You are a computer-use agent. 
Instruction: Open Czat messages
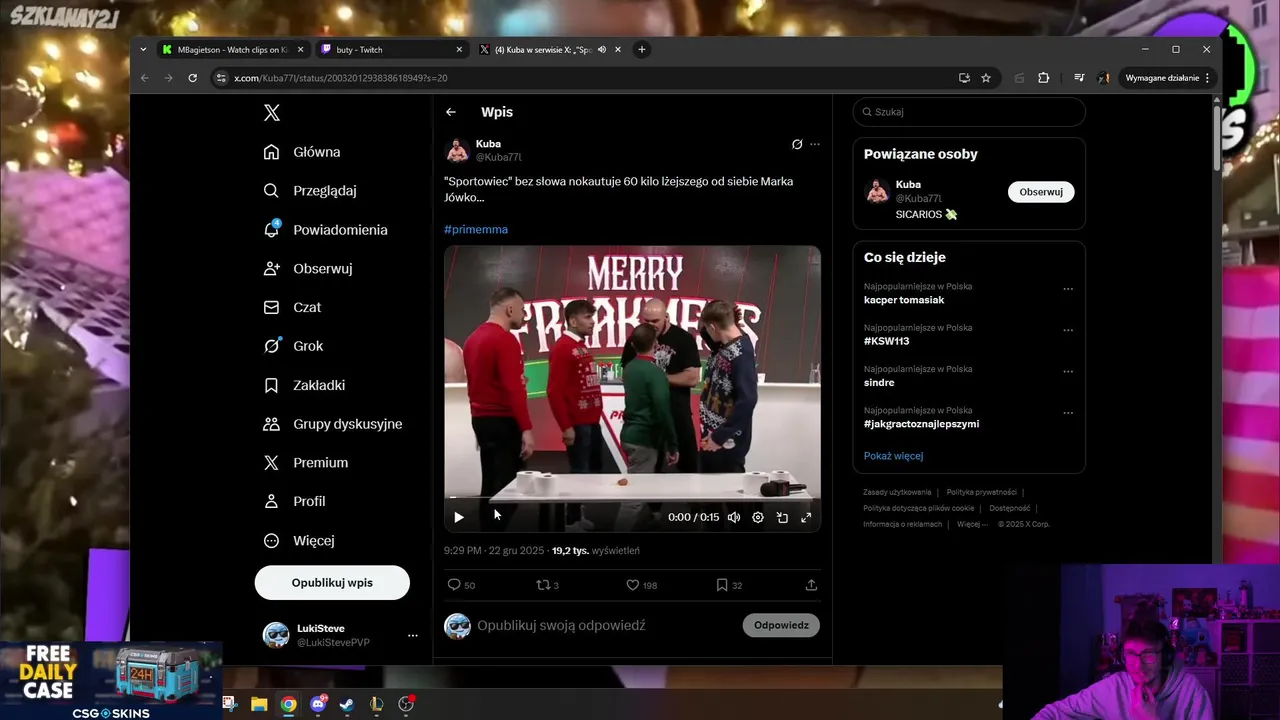click(x=292, y=307)
